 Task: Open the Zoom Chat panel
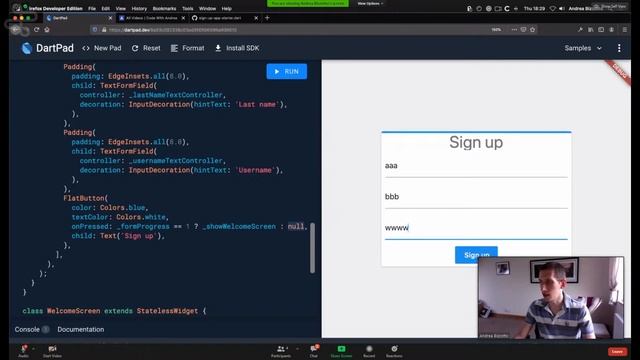[x=313, y=351]
